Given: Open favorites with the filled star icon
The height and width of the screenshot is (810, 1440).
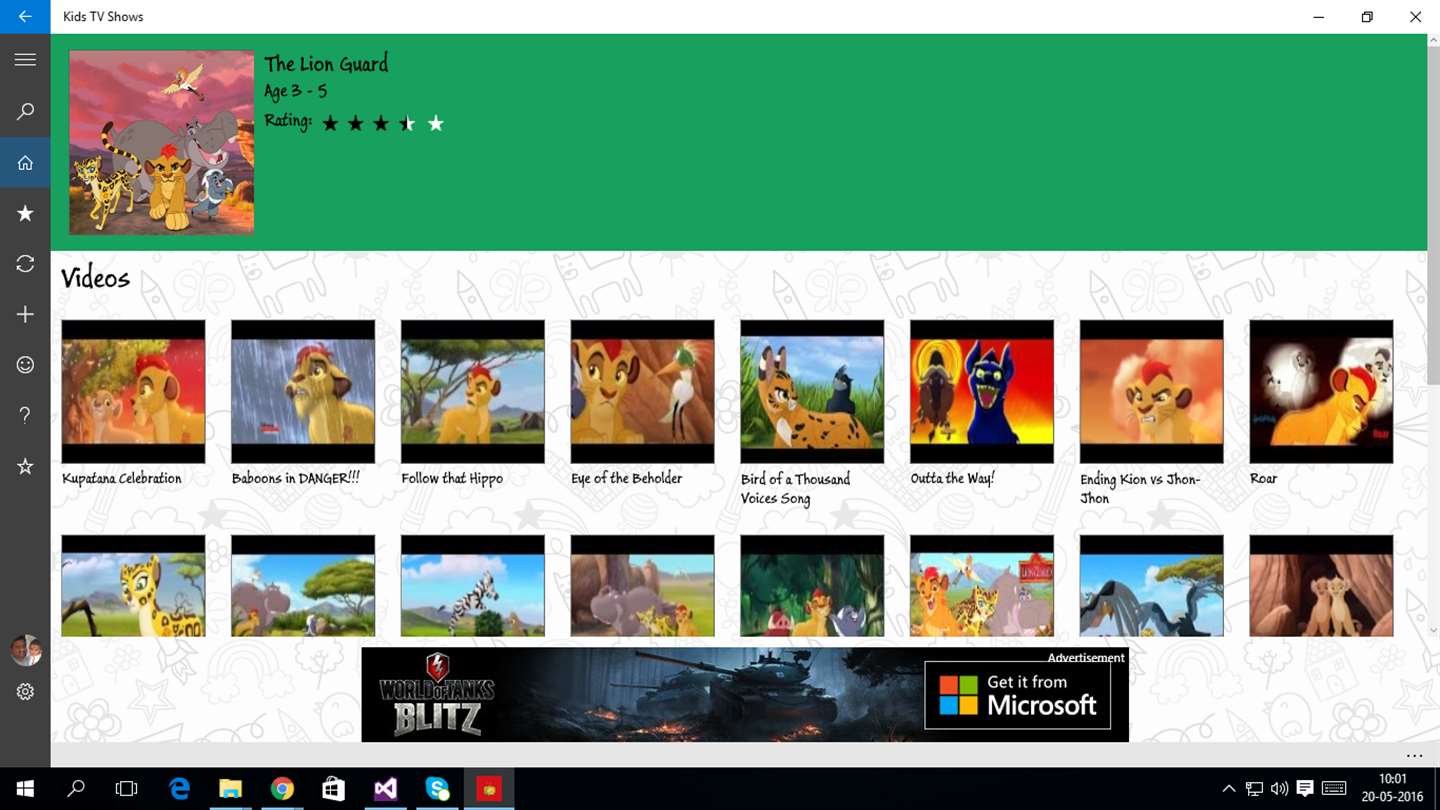Looking at the screenshot, I should pyautogui.click(x=25, y=213).
